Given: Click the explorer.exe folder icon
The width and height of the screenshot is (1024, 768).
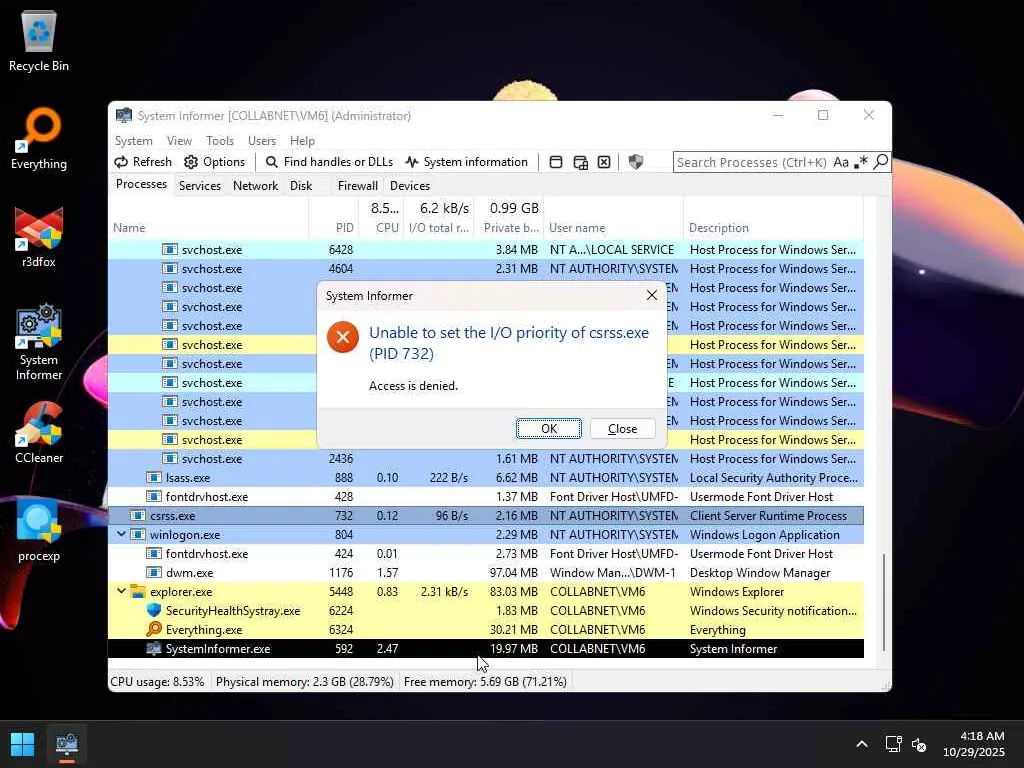Looking at the screenshot, I should 138,591.
